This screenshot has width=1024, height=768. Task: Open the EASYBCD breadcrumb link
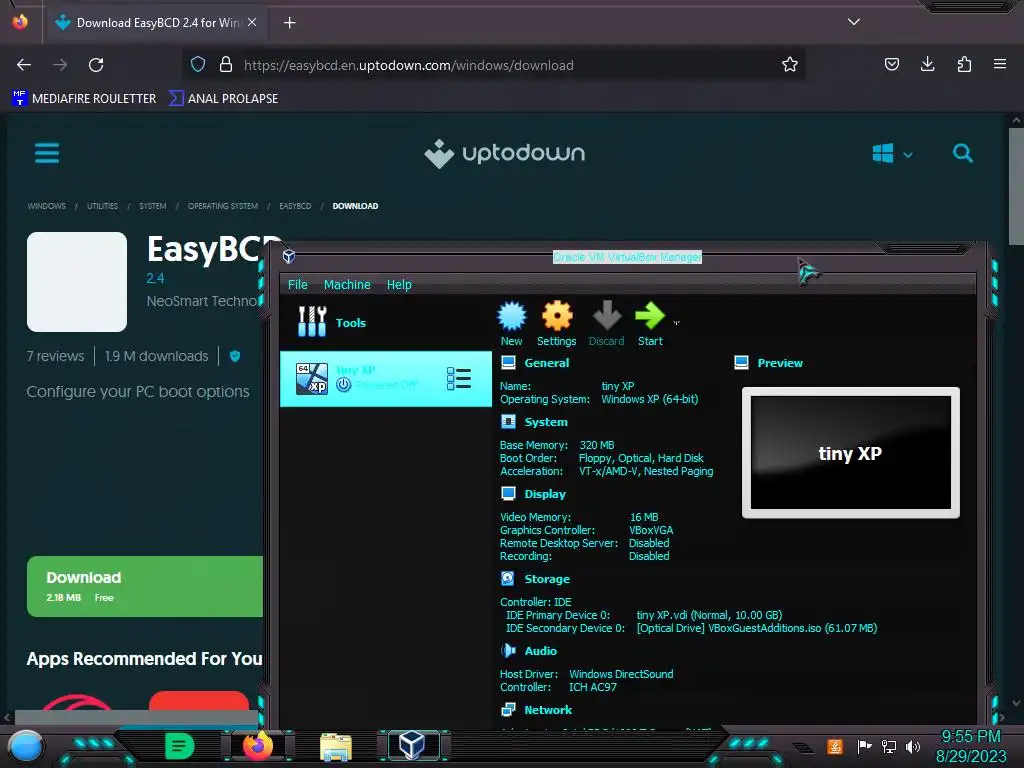pyautogui.click(x=295, y=206)
